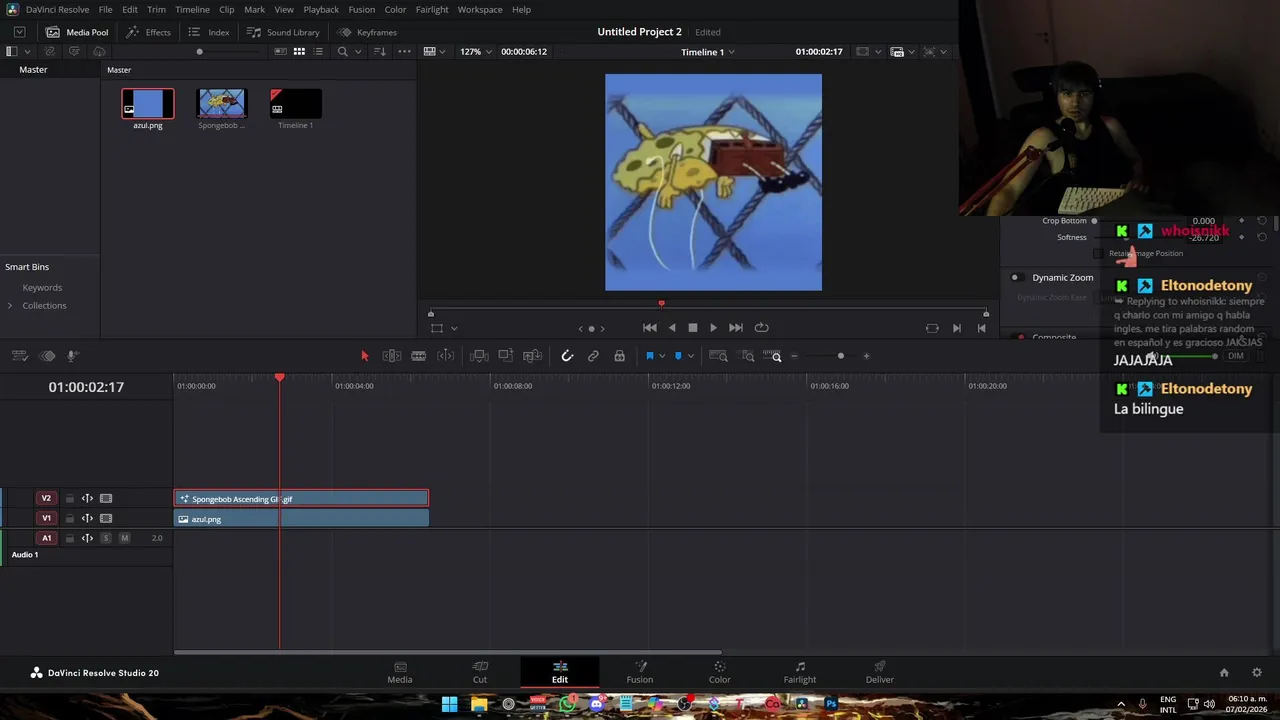This screenshot has width=1280, height=720.
Task: Switch to the Fairlight page tab
Action: pyautogui.click(x=799, y=672)
